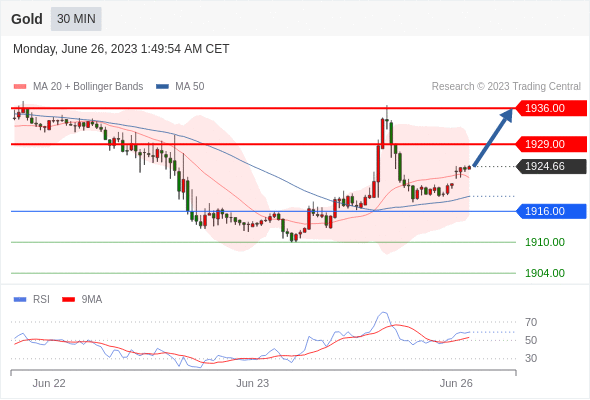The height and width of the screenshot is (400, 590).
Task: Click the 1929.00 resistance price tag
Action: click(551, 144)
